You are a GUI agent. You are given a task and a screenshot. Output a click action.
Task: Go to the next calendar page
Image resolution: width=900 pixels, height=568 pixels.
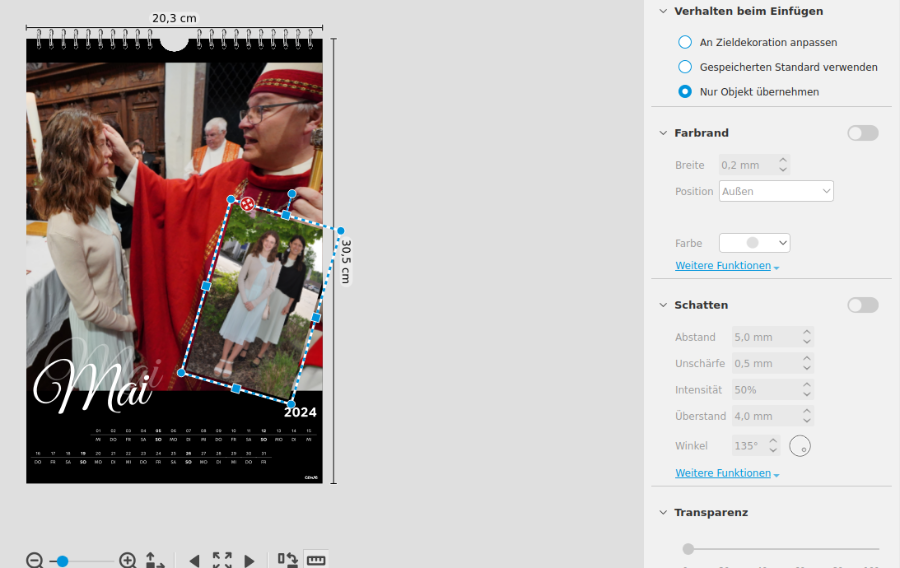coord(249,561)
